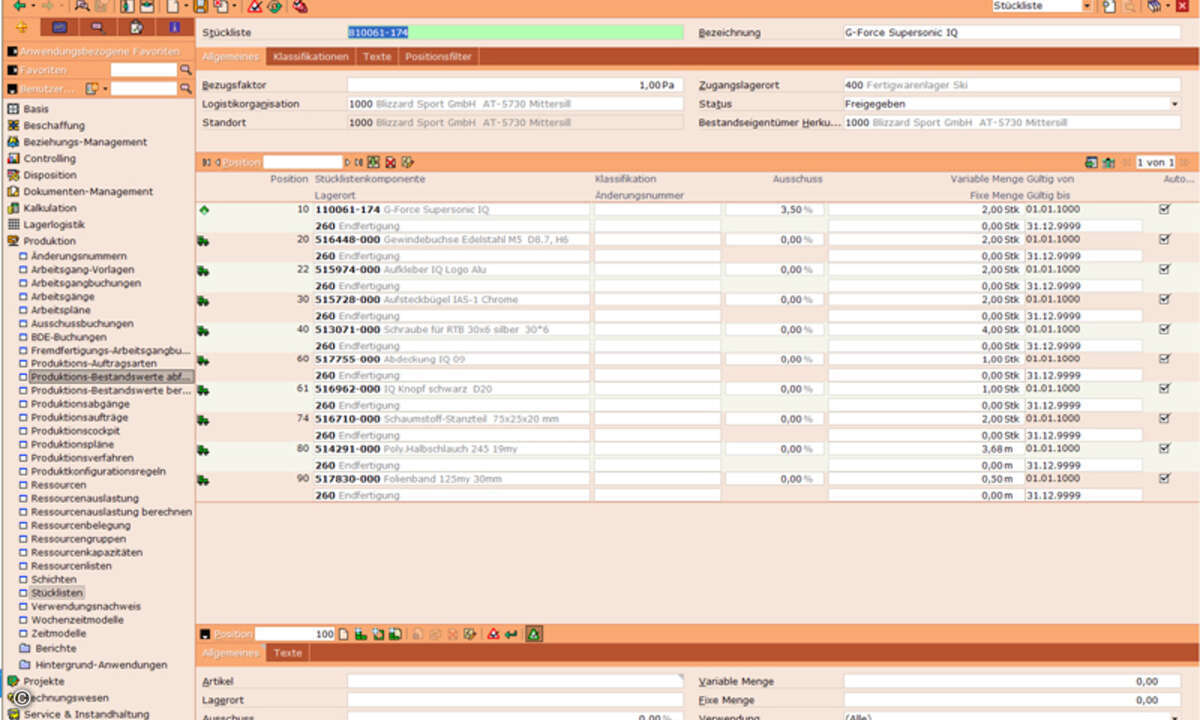Toggle Auto checkbox for position 10
Viewport: 1200px width, 720px height.
[1164, 210]
